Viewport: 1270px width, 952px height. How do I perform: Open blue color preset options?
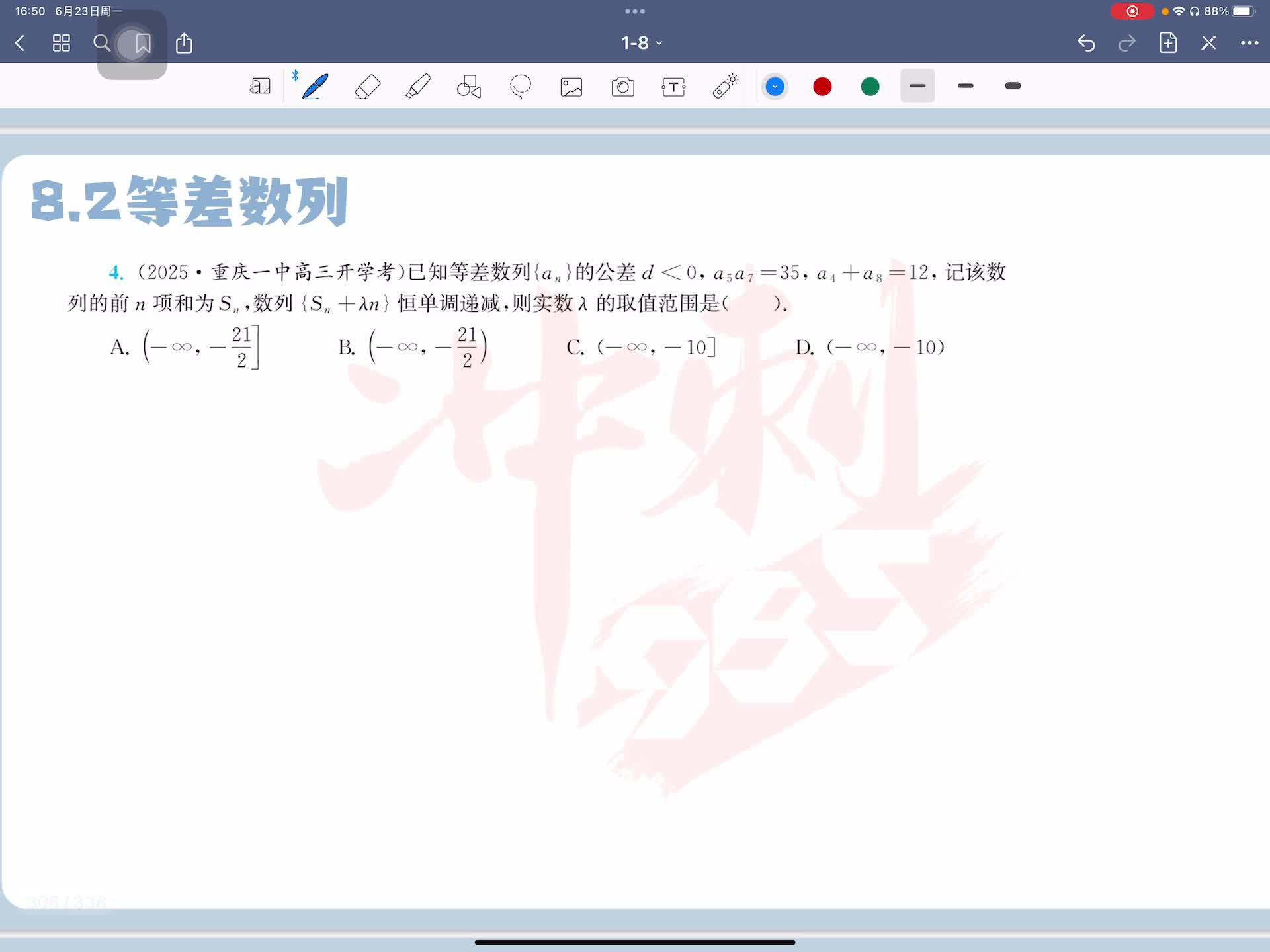pyautogui.click(x=775, y=87)
